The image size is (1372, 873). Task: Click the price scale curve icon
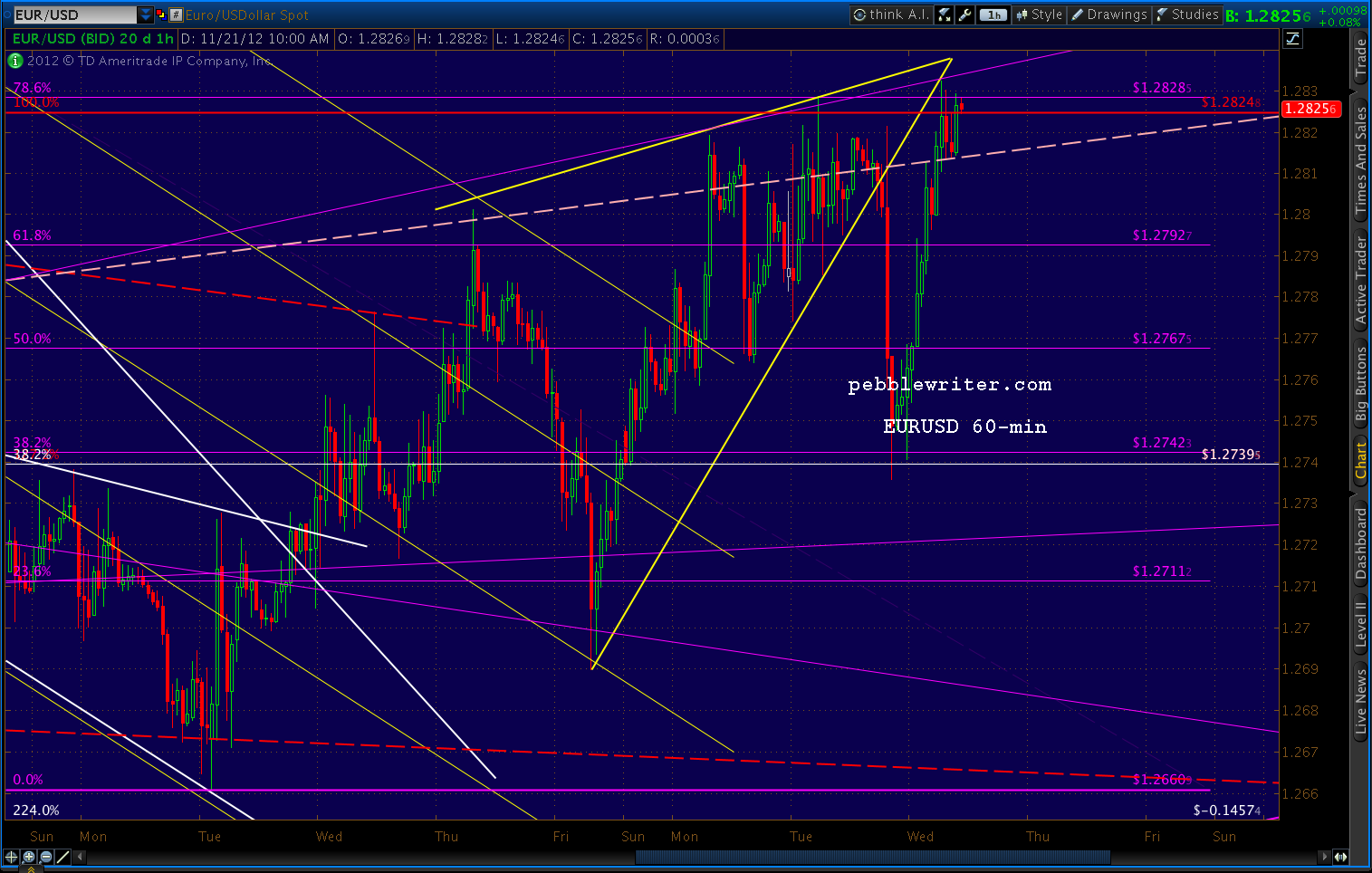point(1292,38)
